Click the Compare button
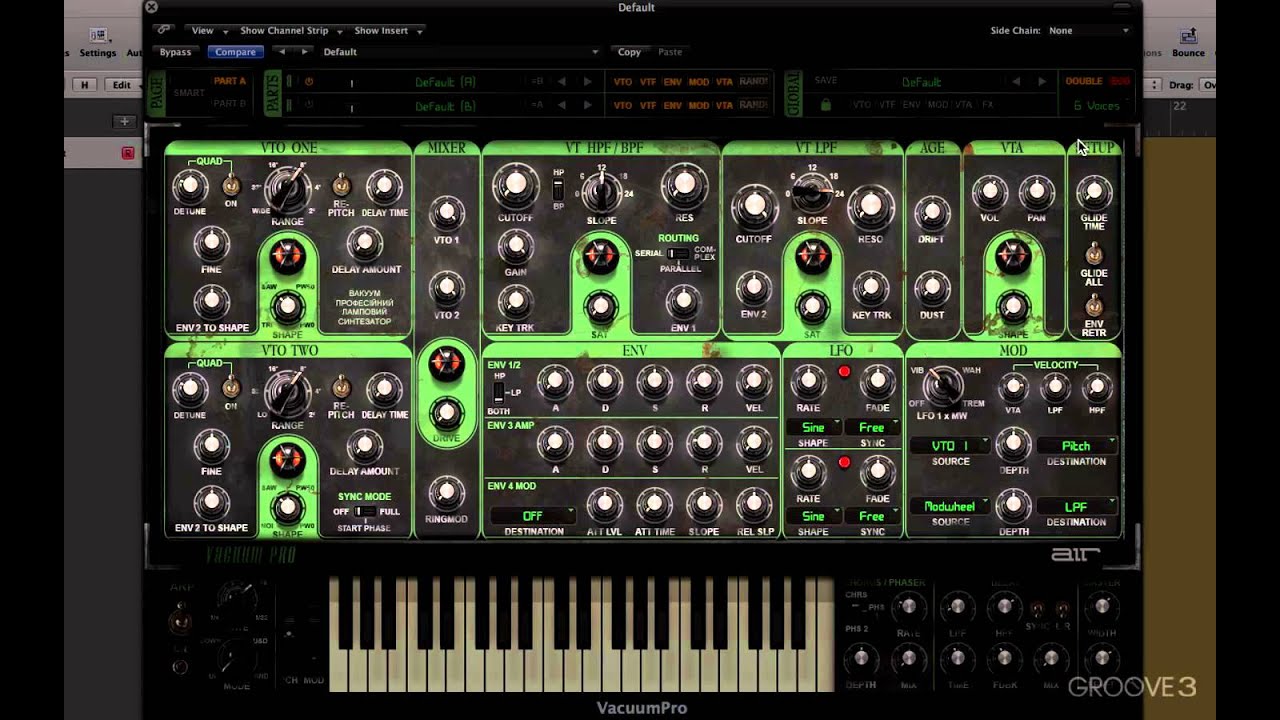 (235, 52)
